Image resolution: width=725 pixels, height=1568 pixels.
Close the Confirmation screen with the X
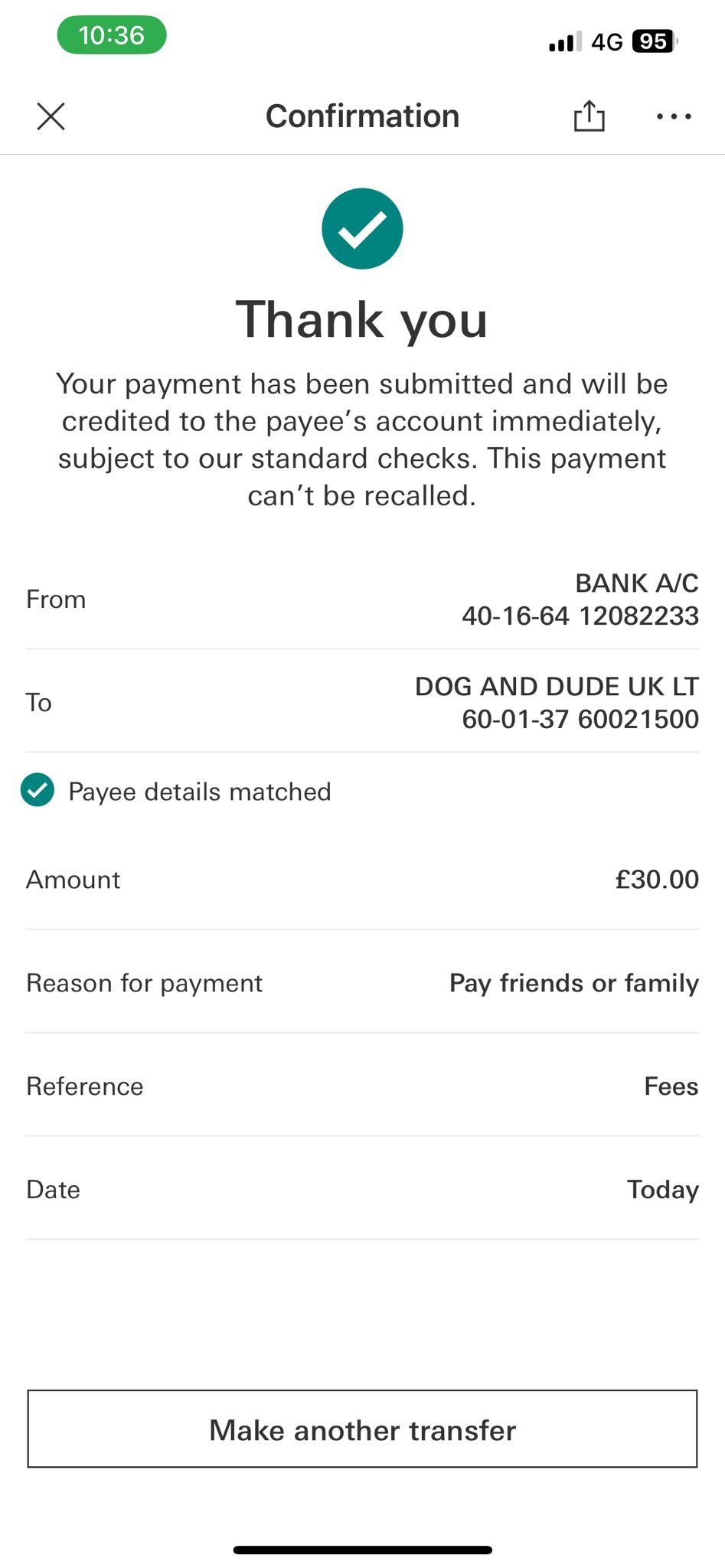coord(51,116)
